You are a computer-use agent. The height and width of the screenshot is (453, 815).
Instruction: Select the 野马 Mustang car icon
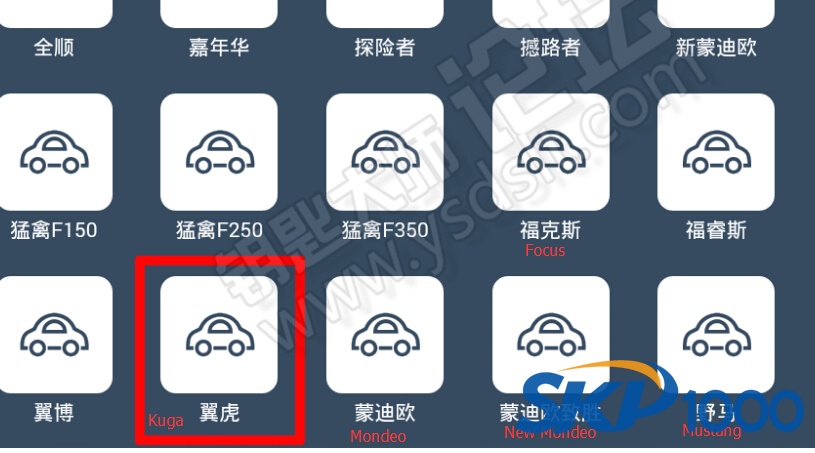[716, 335]
